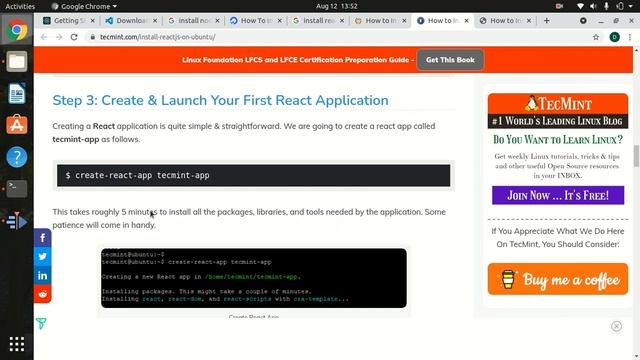Click the Step 3 heading
640x360 pixels.
(x=220, y=100)
